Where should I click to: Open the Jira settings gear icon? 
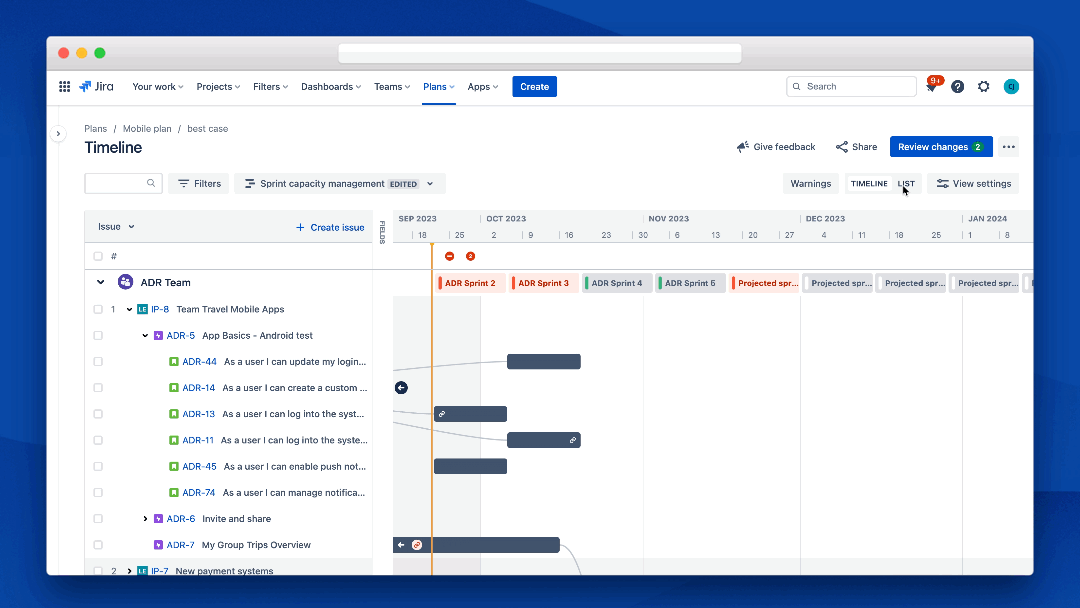point(983,87)
